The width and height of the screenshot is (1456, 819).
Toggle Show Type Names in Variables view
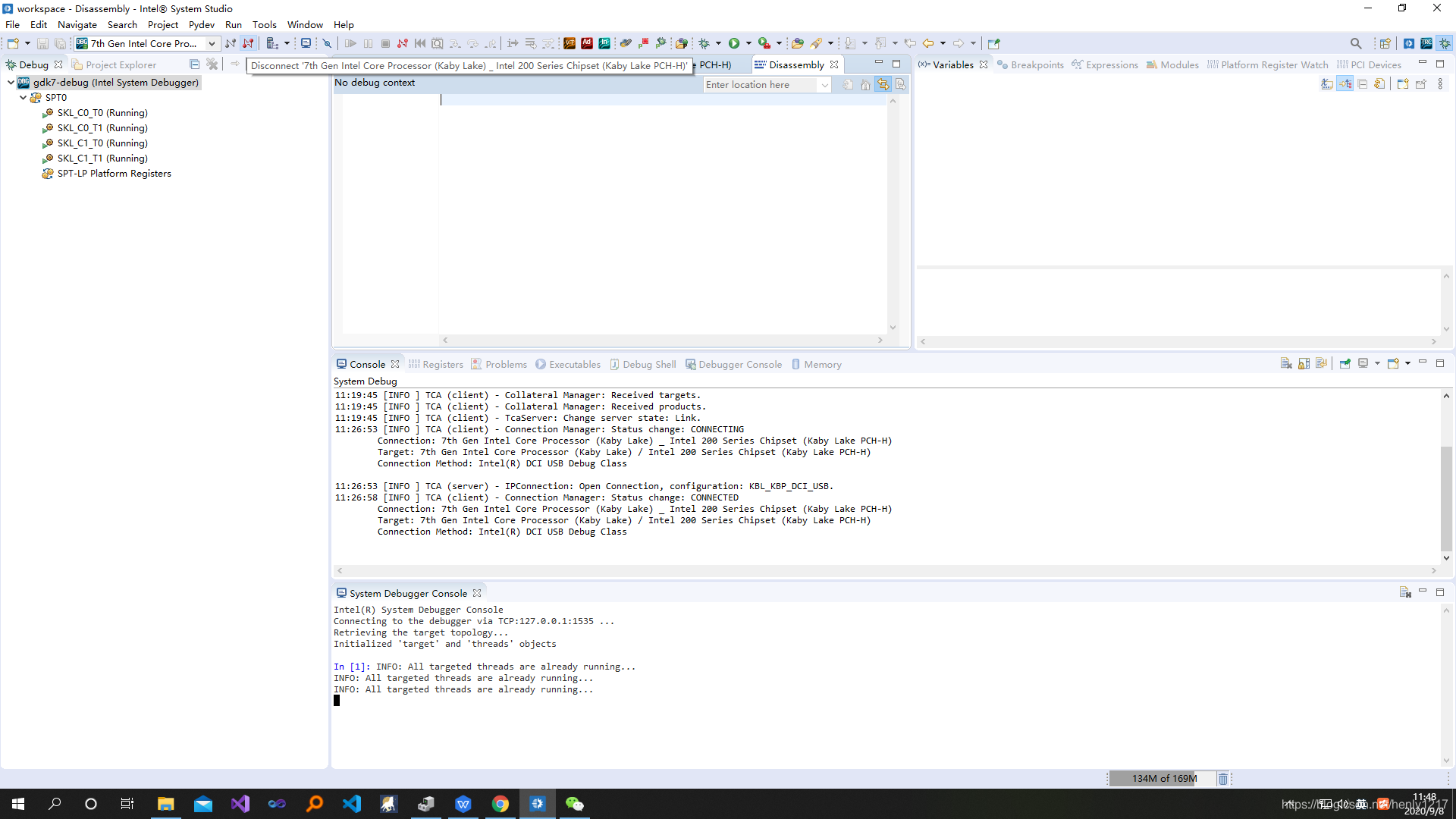point(1327,84)
